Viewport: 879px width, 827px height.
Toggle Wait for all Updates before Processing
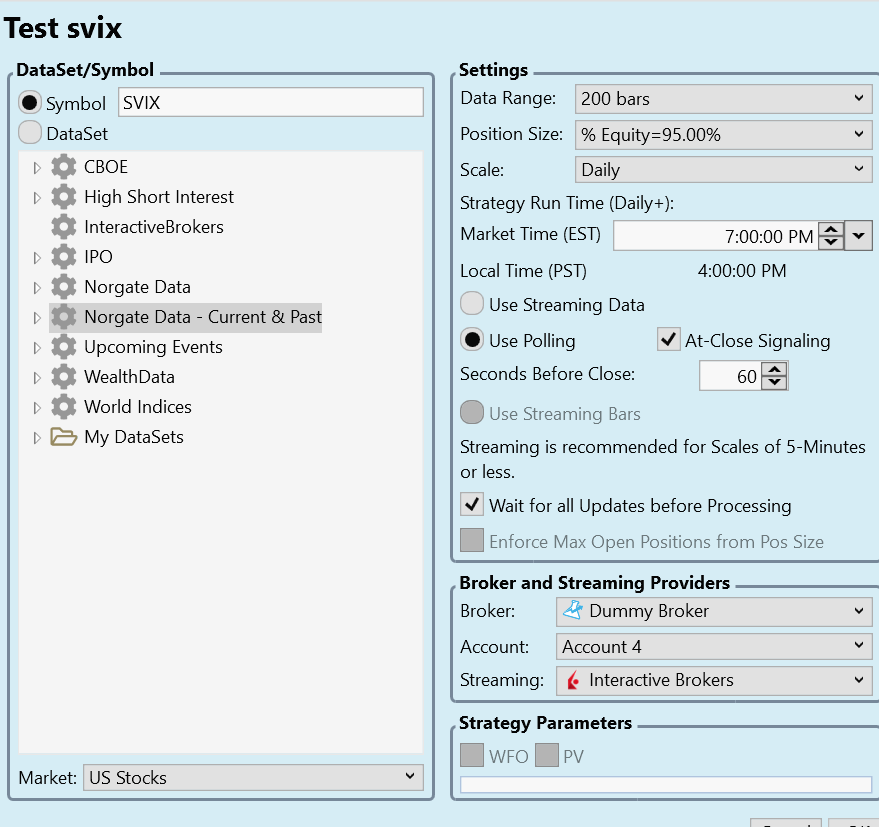tap(472, 505)
